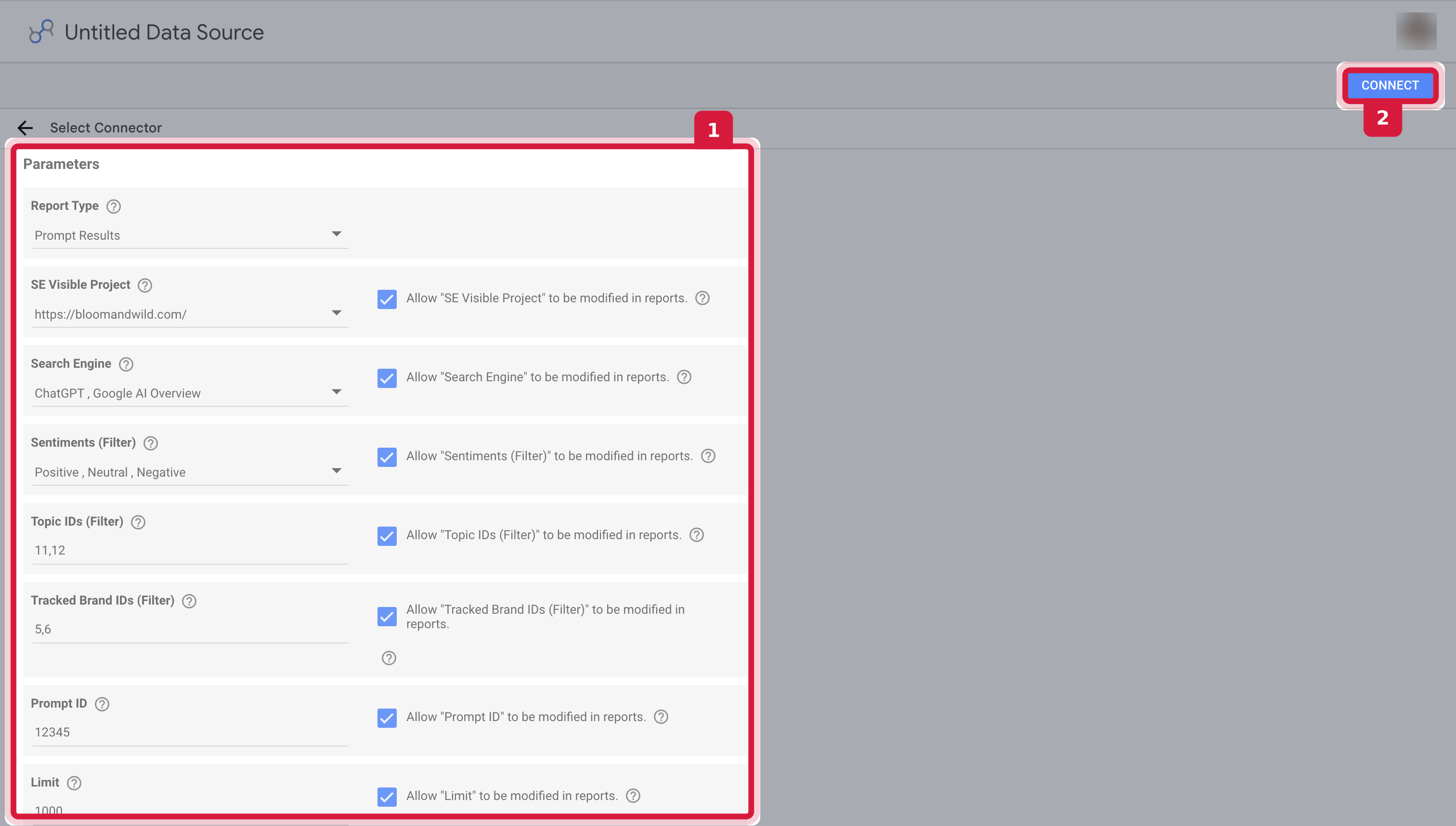Uncheck Allow "SE Visible Project" to be modified
The image size is (1456, 826).
pyautogui.click(x=387, y=299)
